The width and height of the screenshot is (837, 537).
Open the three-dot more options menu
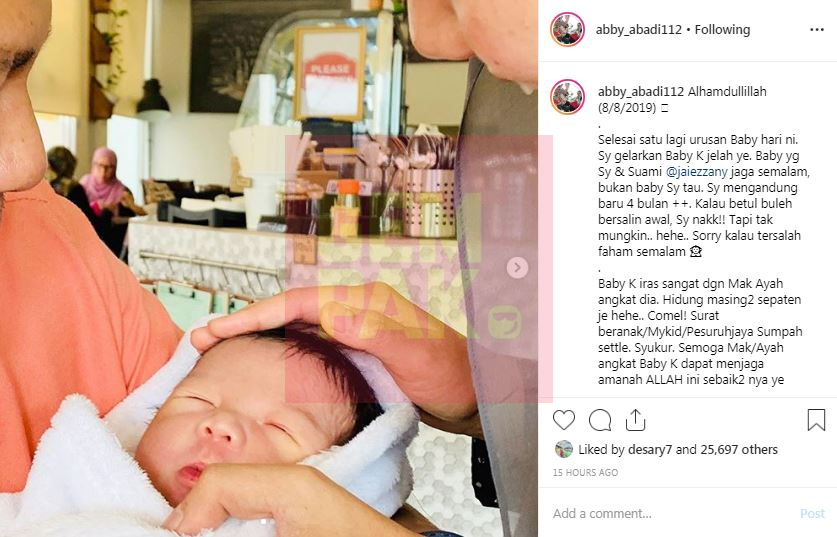tap(817, 30)
